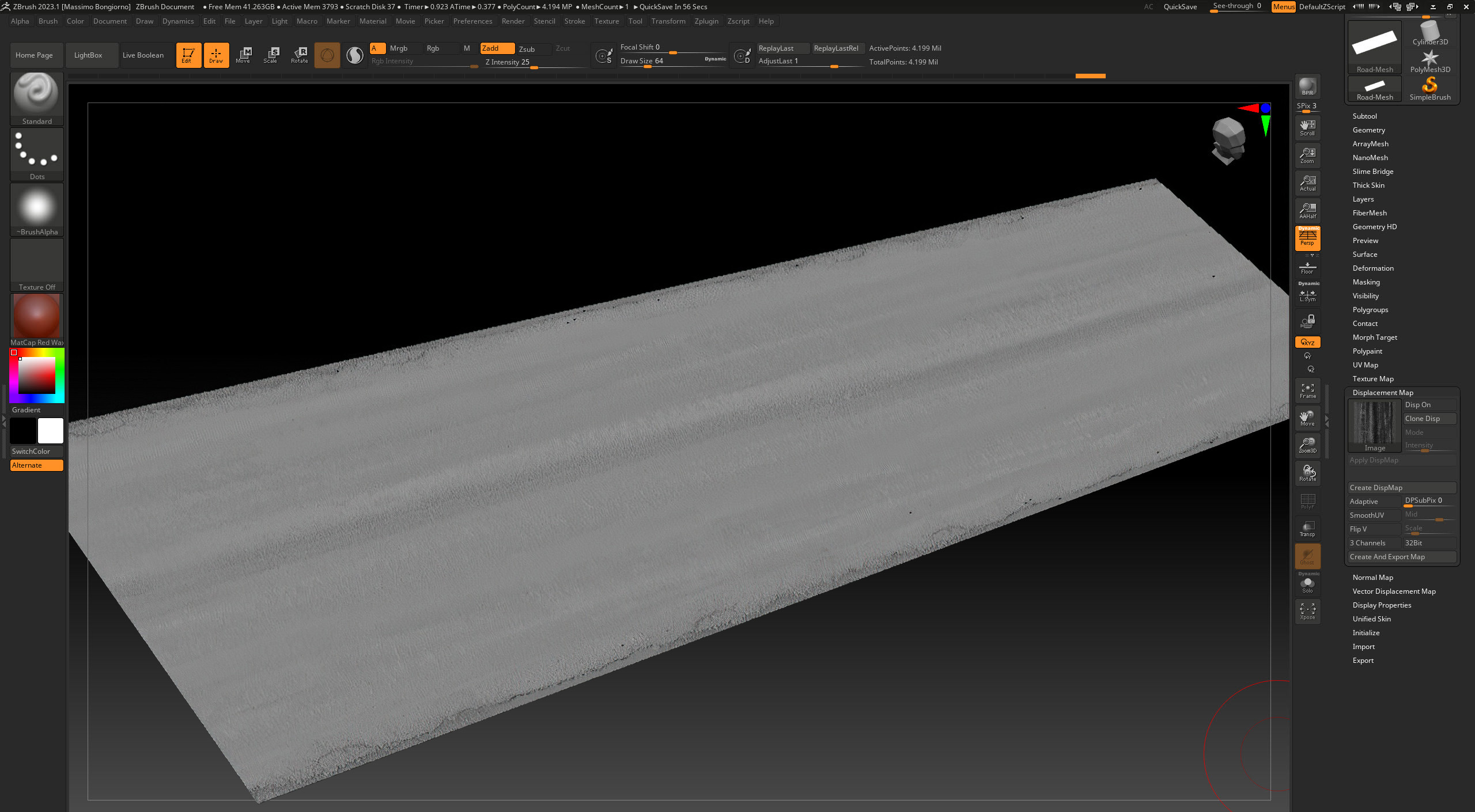Open the Dots stroke picker
The image size is (1475, 812).
[x=37, y=154]
